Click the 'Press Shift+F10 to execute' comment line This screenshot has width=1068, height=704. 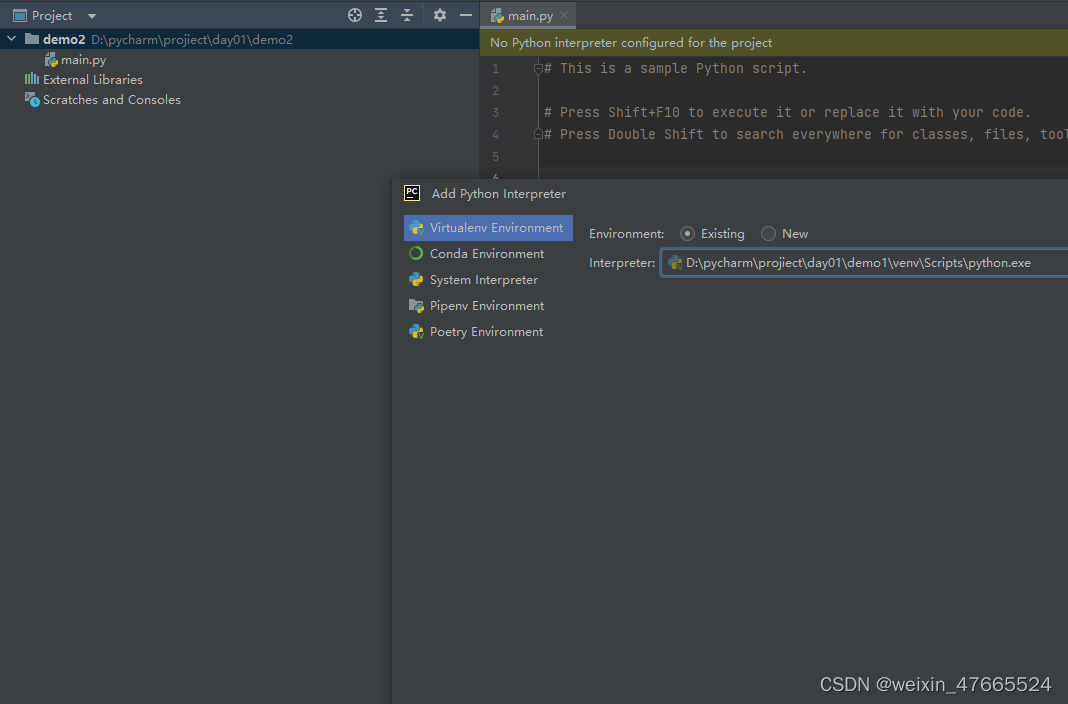787,112
